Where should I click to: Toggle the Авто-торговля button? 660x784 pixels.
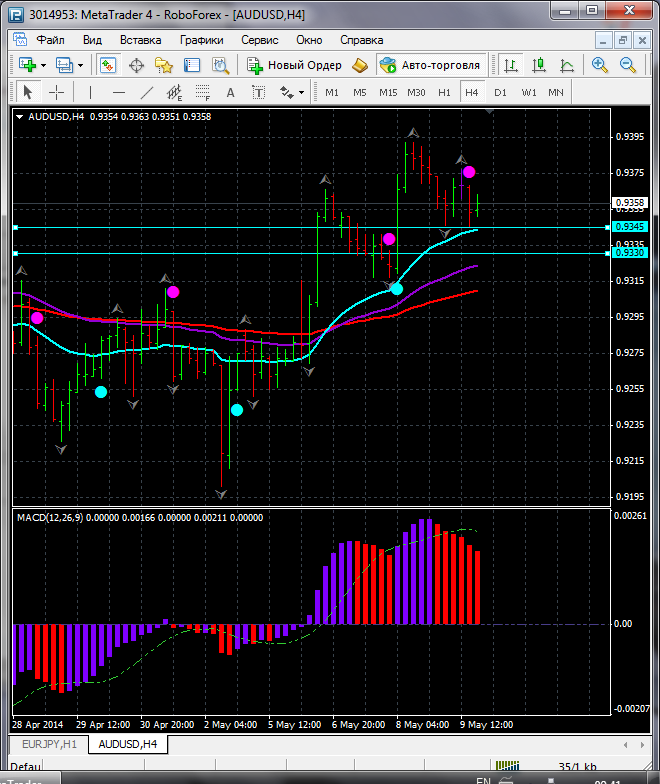431,65
